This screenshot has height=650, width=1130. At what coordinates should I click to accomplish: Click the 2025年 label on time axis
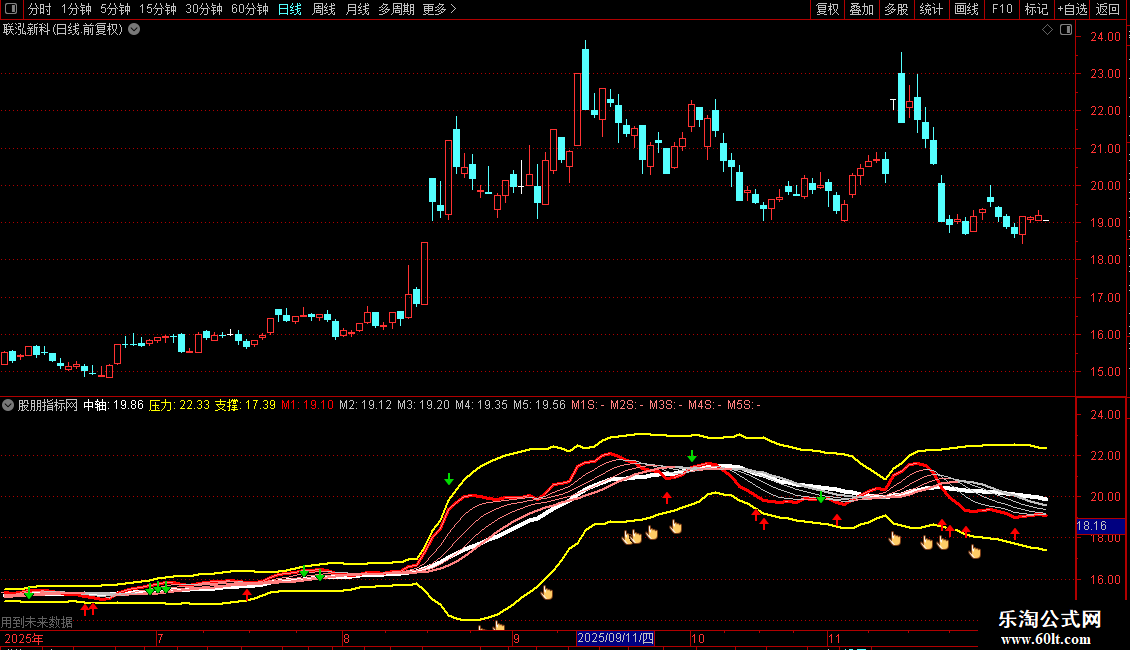(x=24, y=638)
